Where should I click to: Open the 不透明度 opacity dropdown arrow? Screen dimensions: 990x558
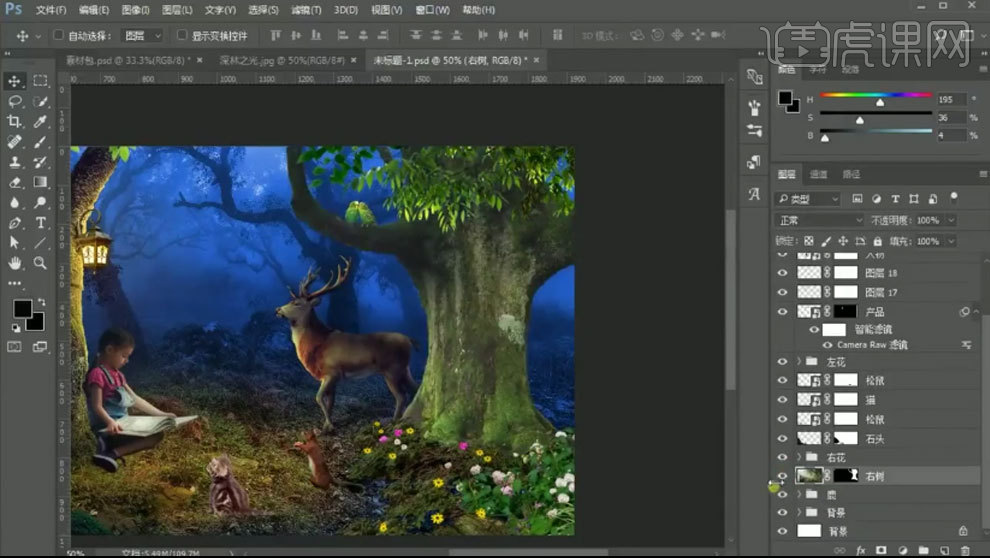(x=951, y=220)
